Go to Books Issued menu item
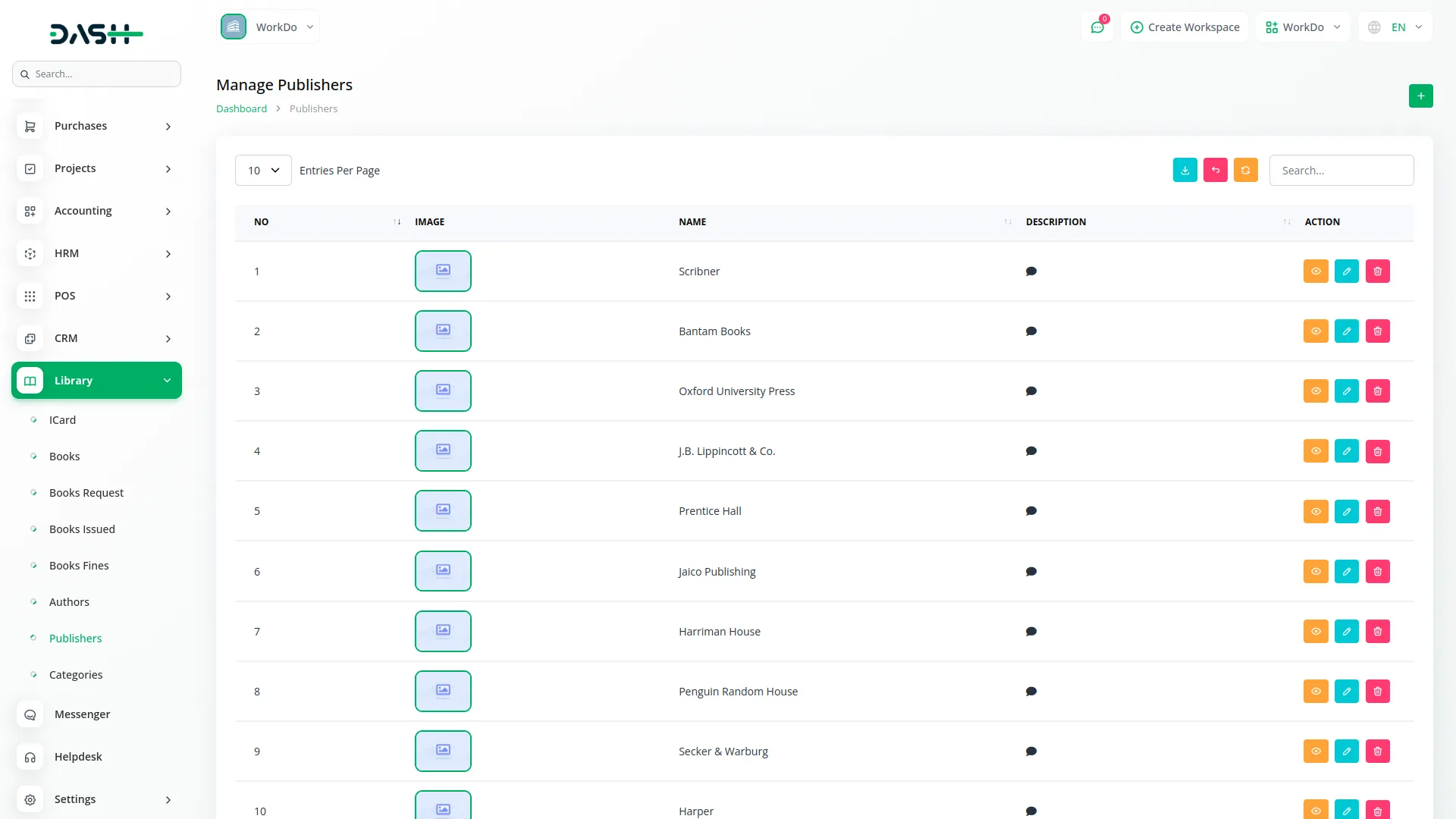This screenshot has width=1456, height=819. coord(82,529)
